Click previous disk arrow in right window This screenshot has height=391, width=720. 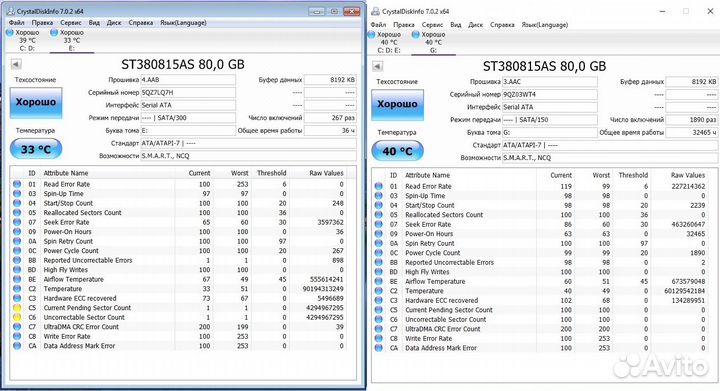point(377,66)
